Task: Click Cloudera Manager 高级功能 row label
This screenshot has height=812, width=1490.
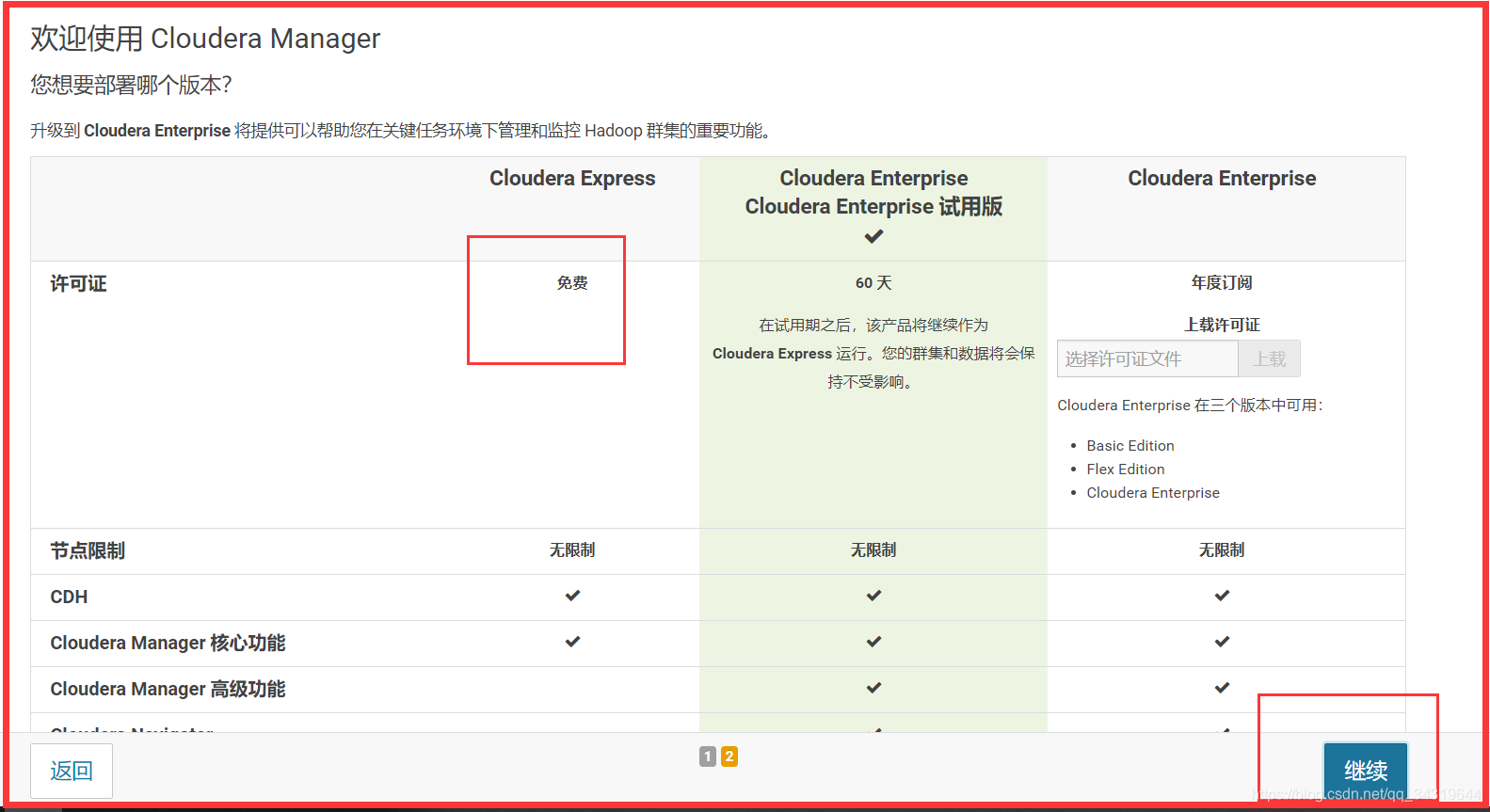Action: (x=168, y=689)
